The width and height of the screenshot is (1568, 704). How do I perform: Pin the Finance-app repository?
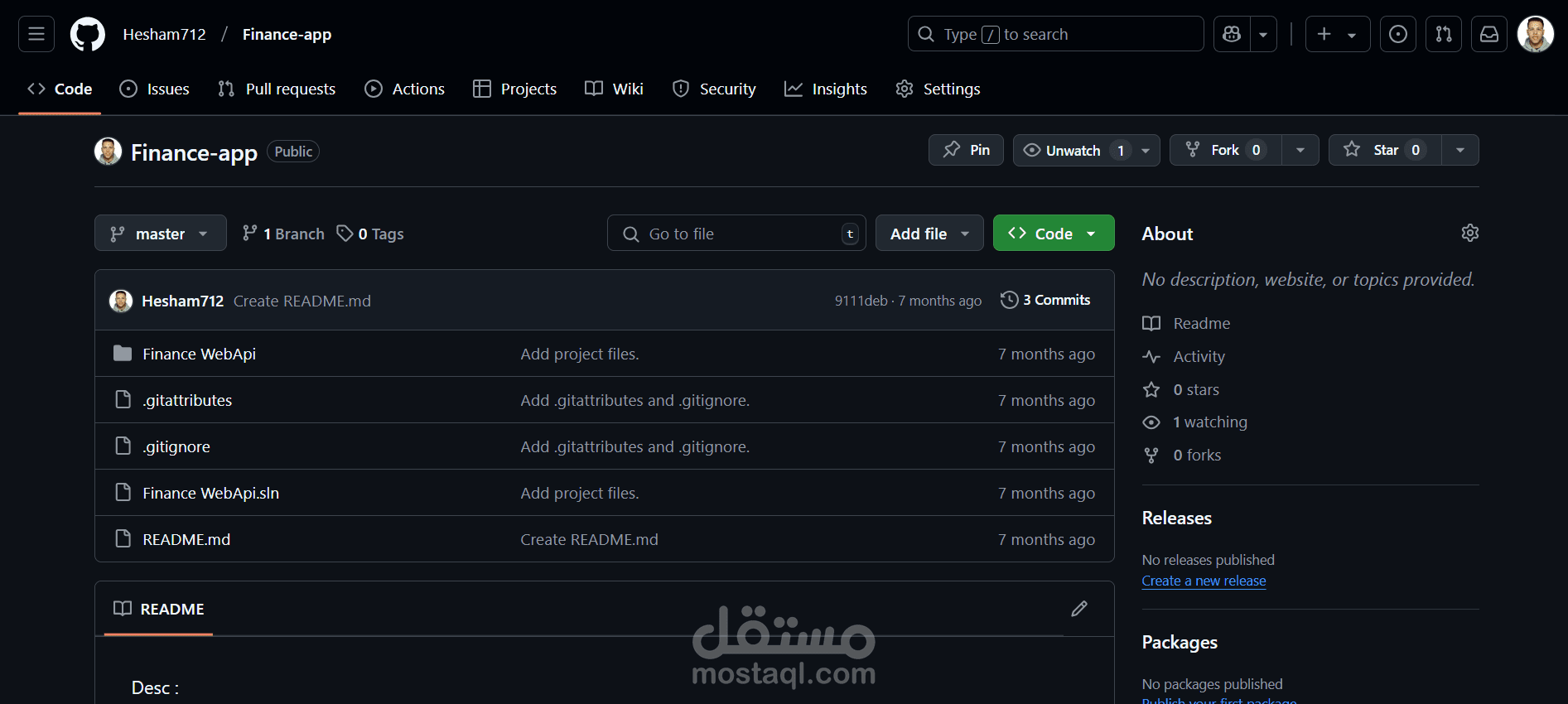[966, 150]
